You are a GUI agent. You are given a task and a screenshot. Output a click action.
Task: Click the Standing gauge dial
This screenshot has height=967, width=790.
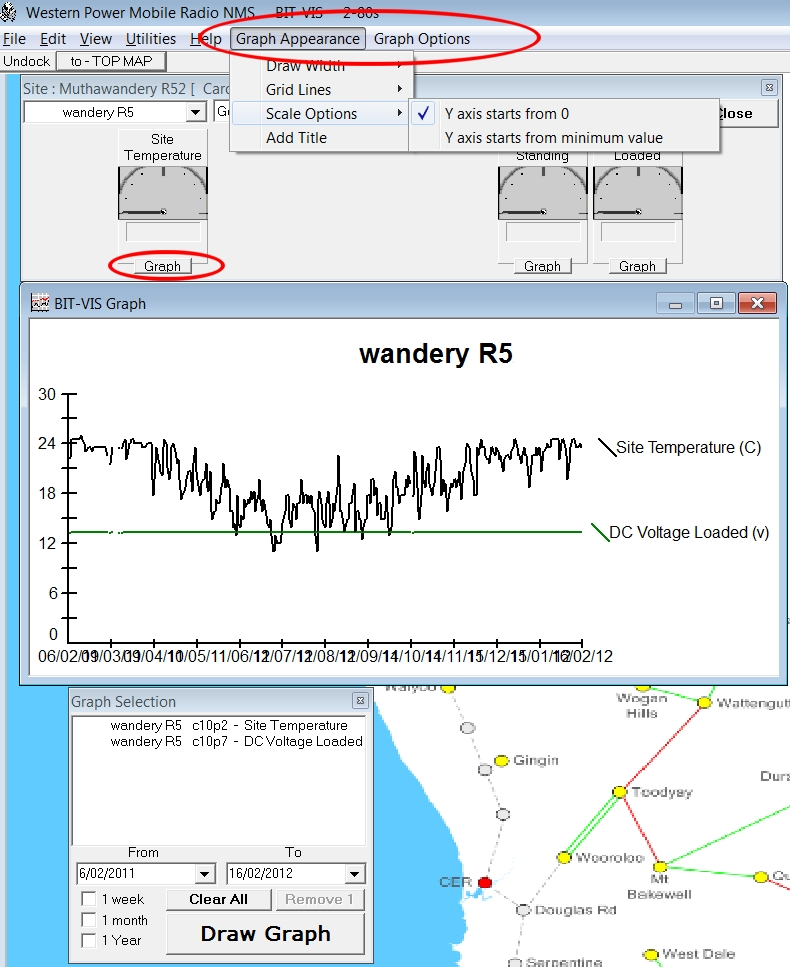[542, 193]
